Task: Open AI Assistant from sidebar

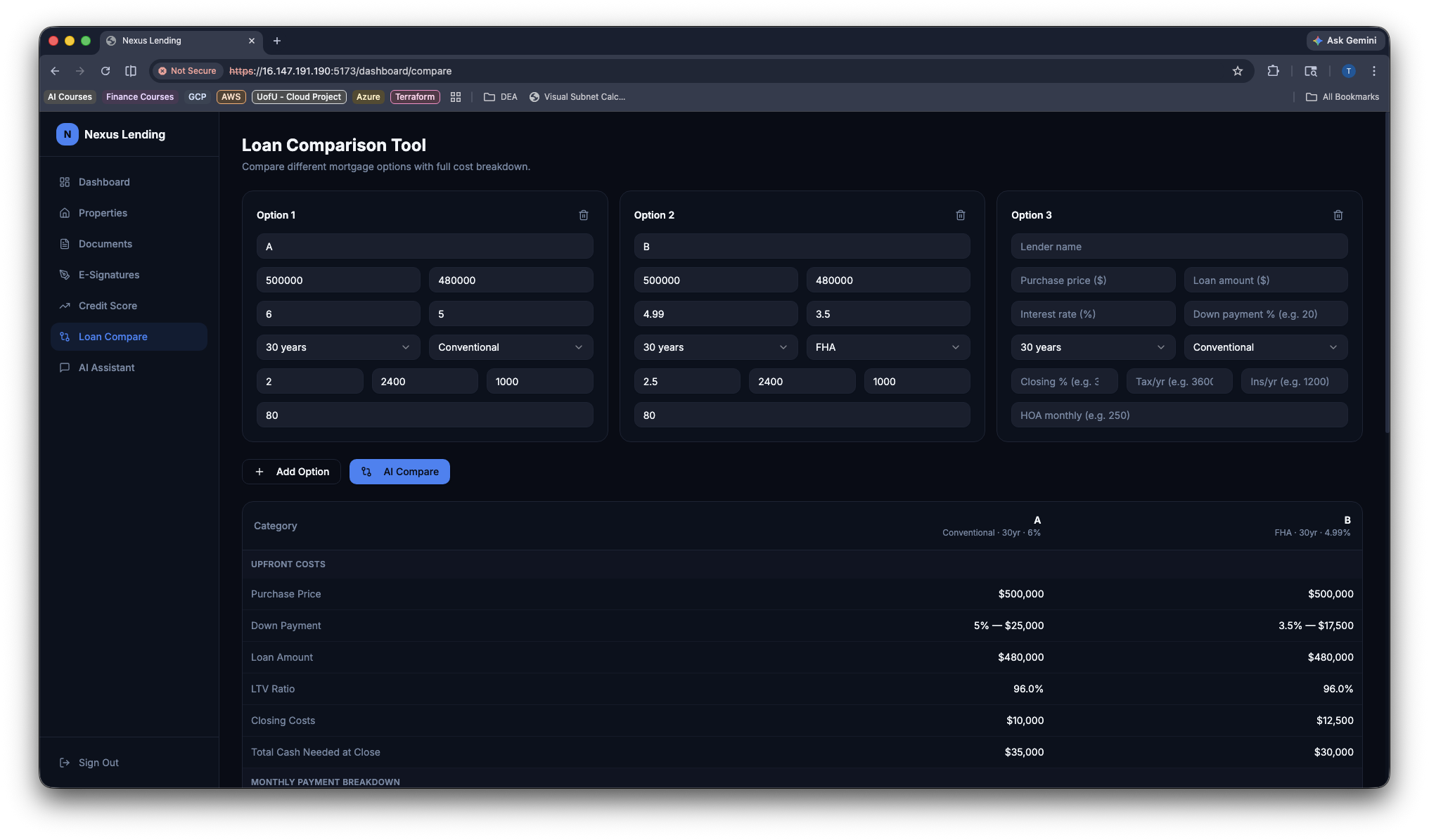Action: click(x=106, y=368)
